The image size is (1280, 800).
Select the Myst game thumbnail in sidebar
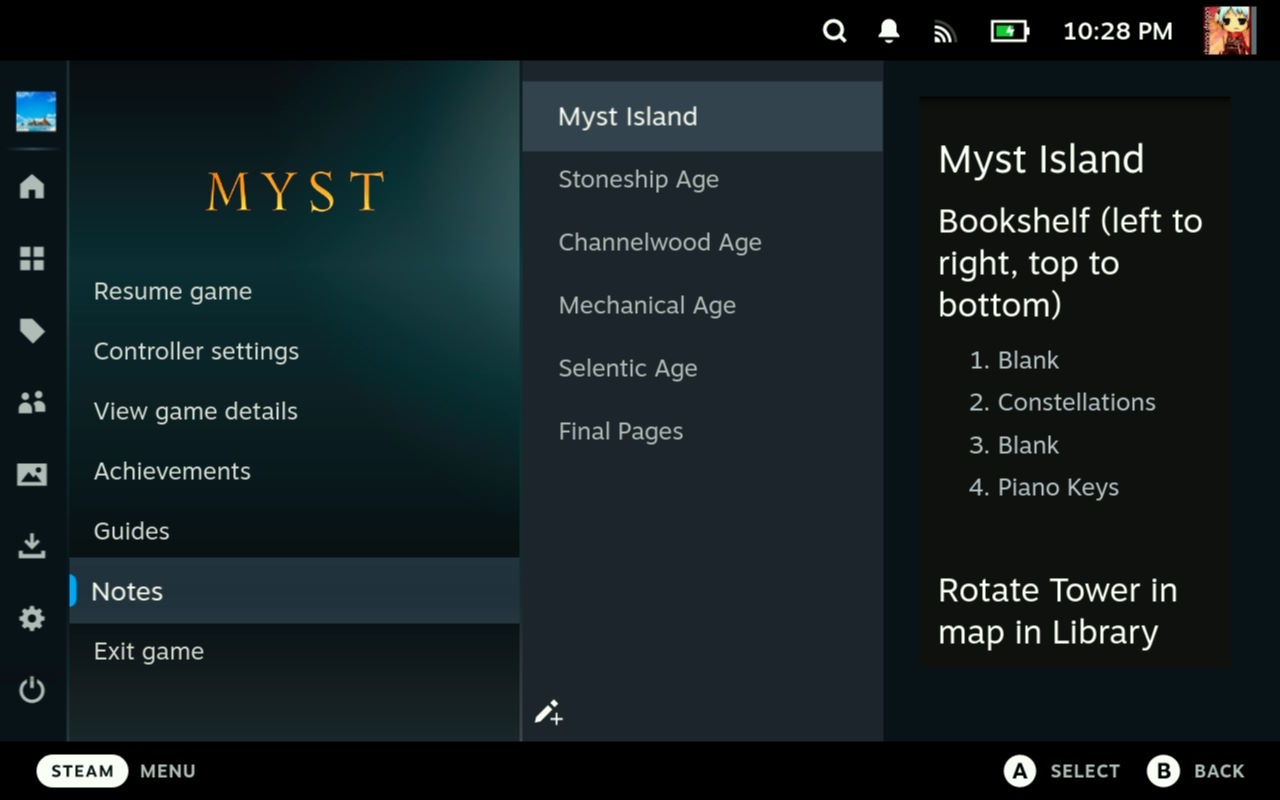pos(35,112)
